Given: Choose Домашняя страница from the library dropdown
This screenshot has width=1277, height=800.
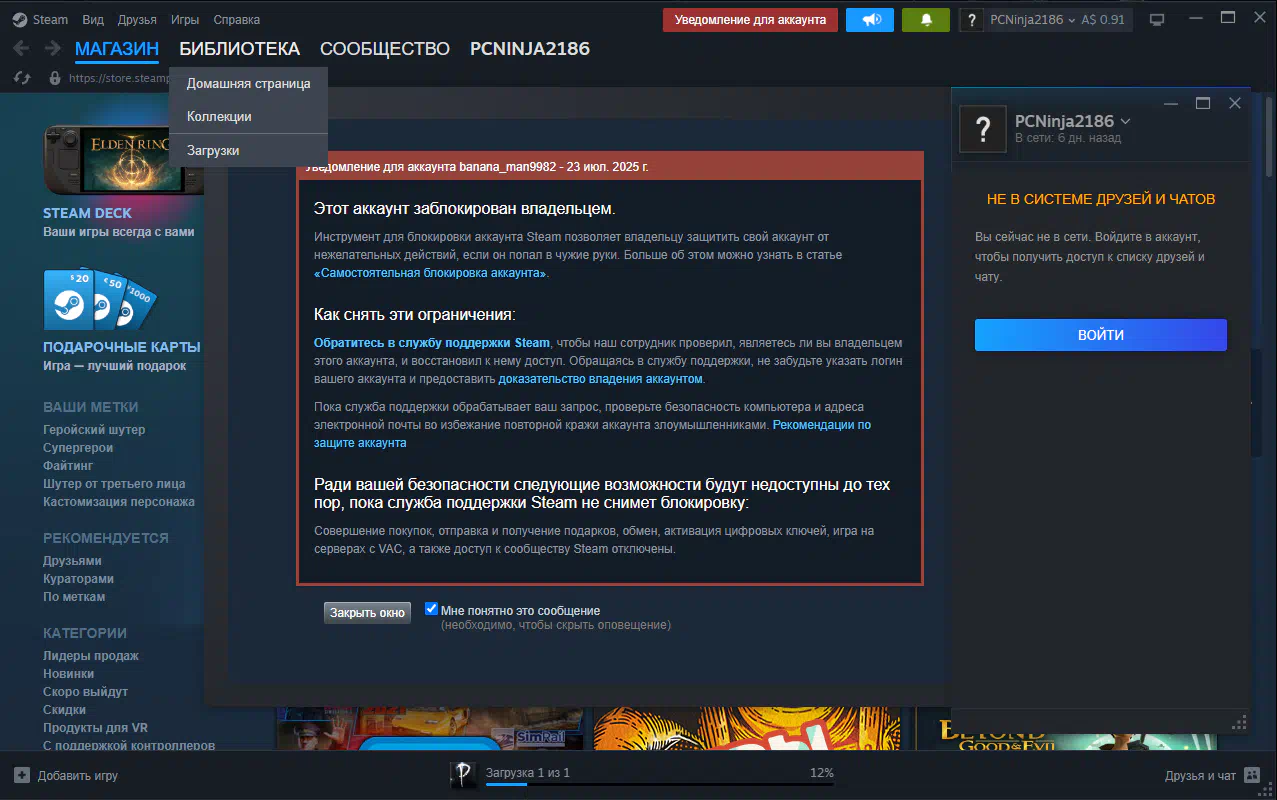Looking at the screenshot, I should pos(249,84).
